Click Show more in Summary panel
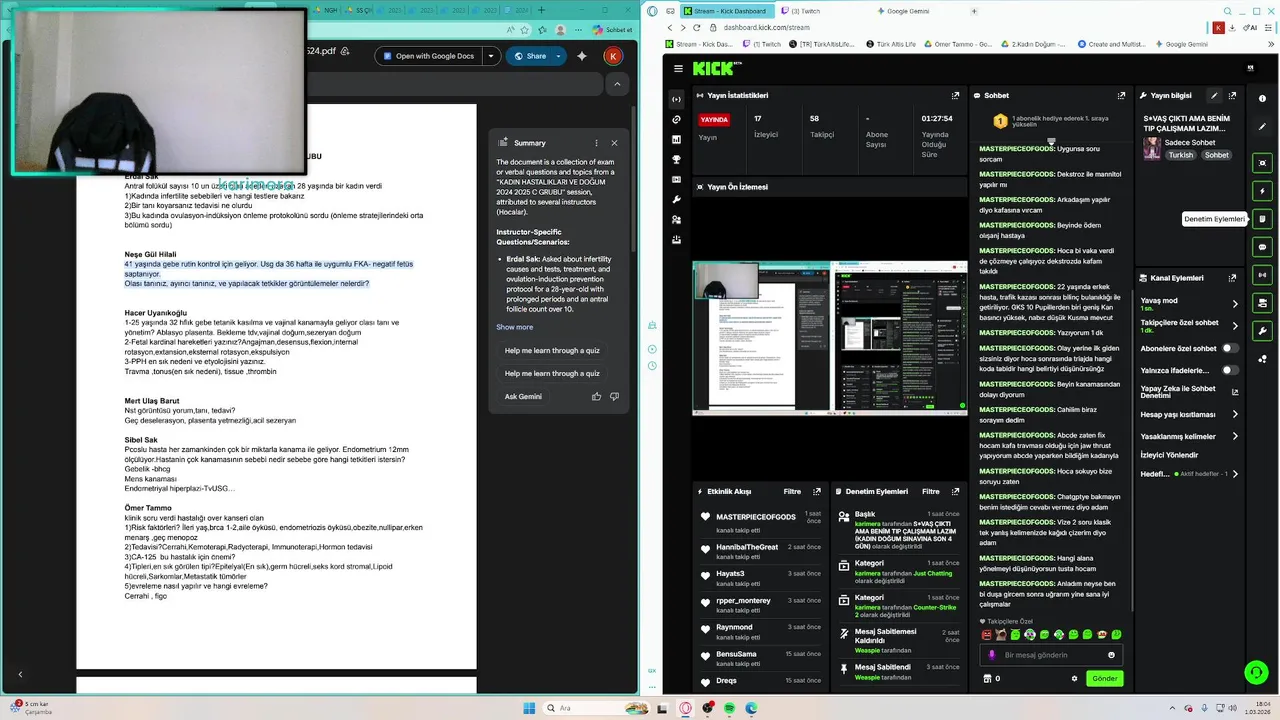 [x=515, y=327]
